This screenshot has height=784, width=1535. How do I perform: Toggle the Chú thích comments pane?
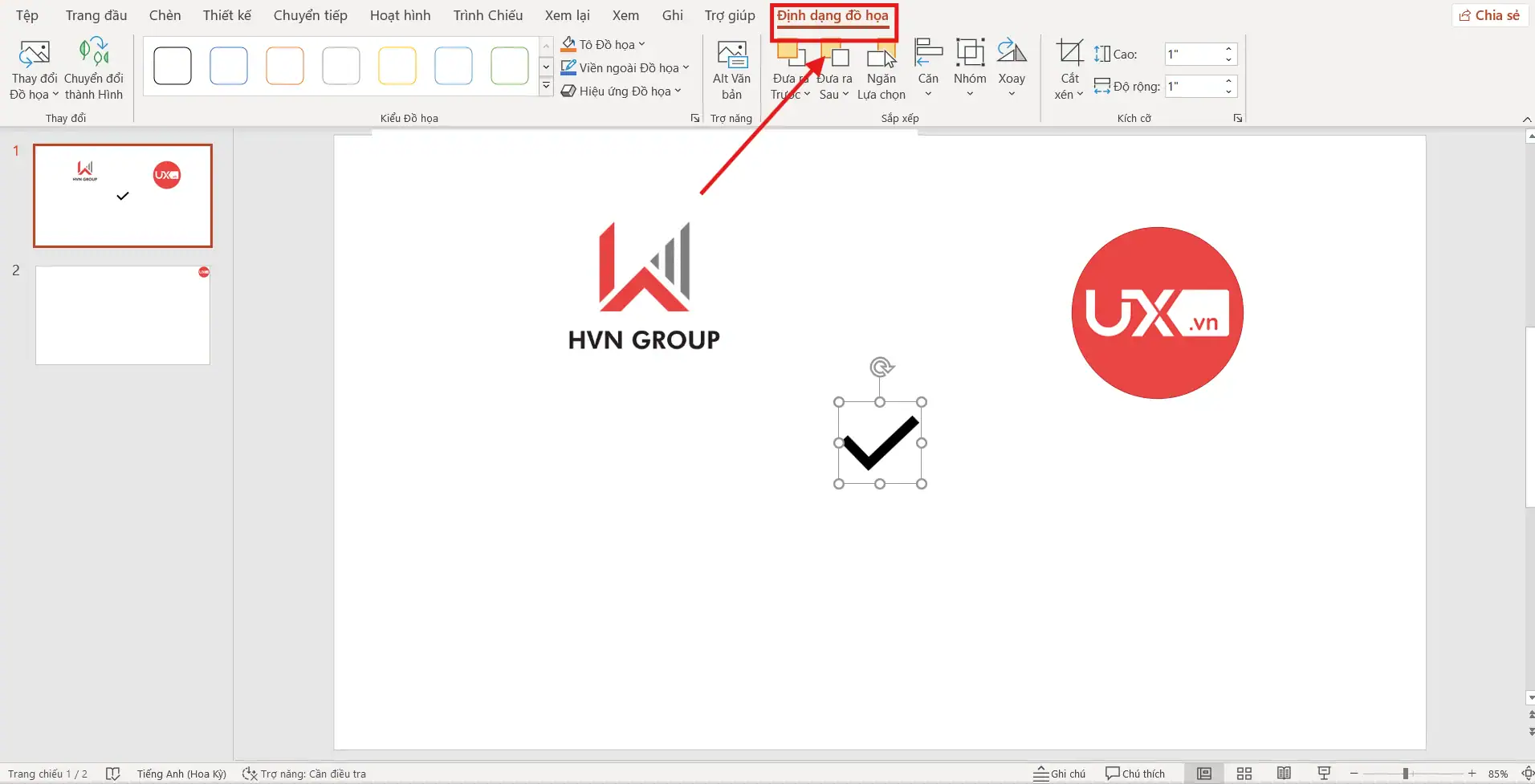(1135, 774)
